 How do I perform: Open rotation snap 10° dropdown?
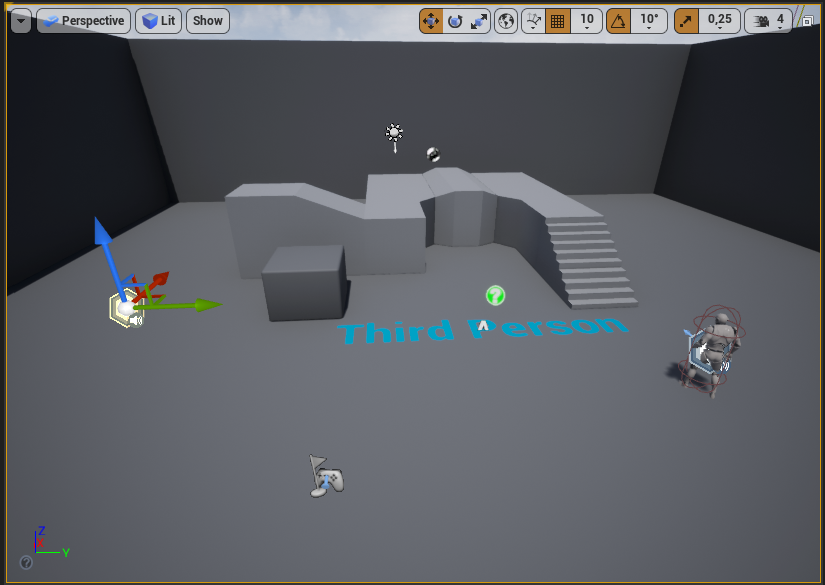pyautogui.click(x=649, y=22)
